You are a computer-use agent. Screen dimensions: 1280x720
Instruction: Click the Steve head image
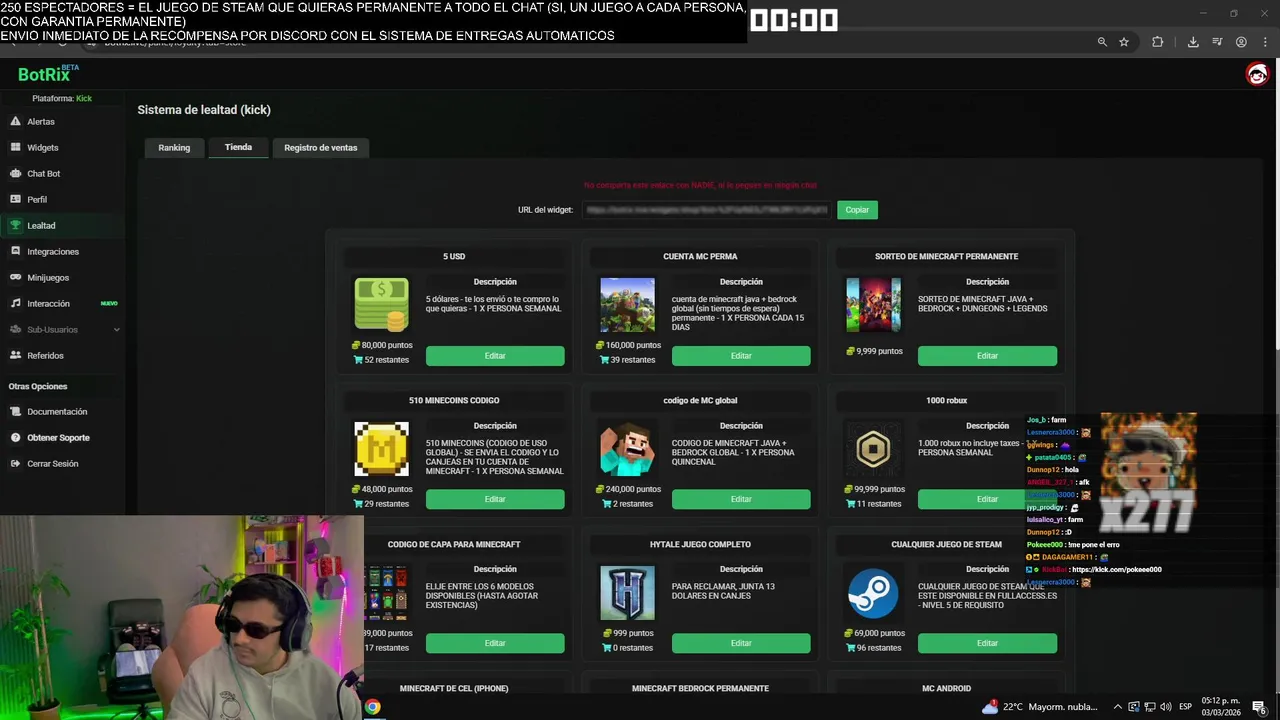627,449
